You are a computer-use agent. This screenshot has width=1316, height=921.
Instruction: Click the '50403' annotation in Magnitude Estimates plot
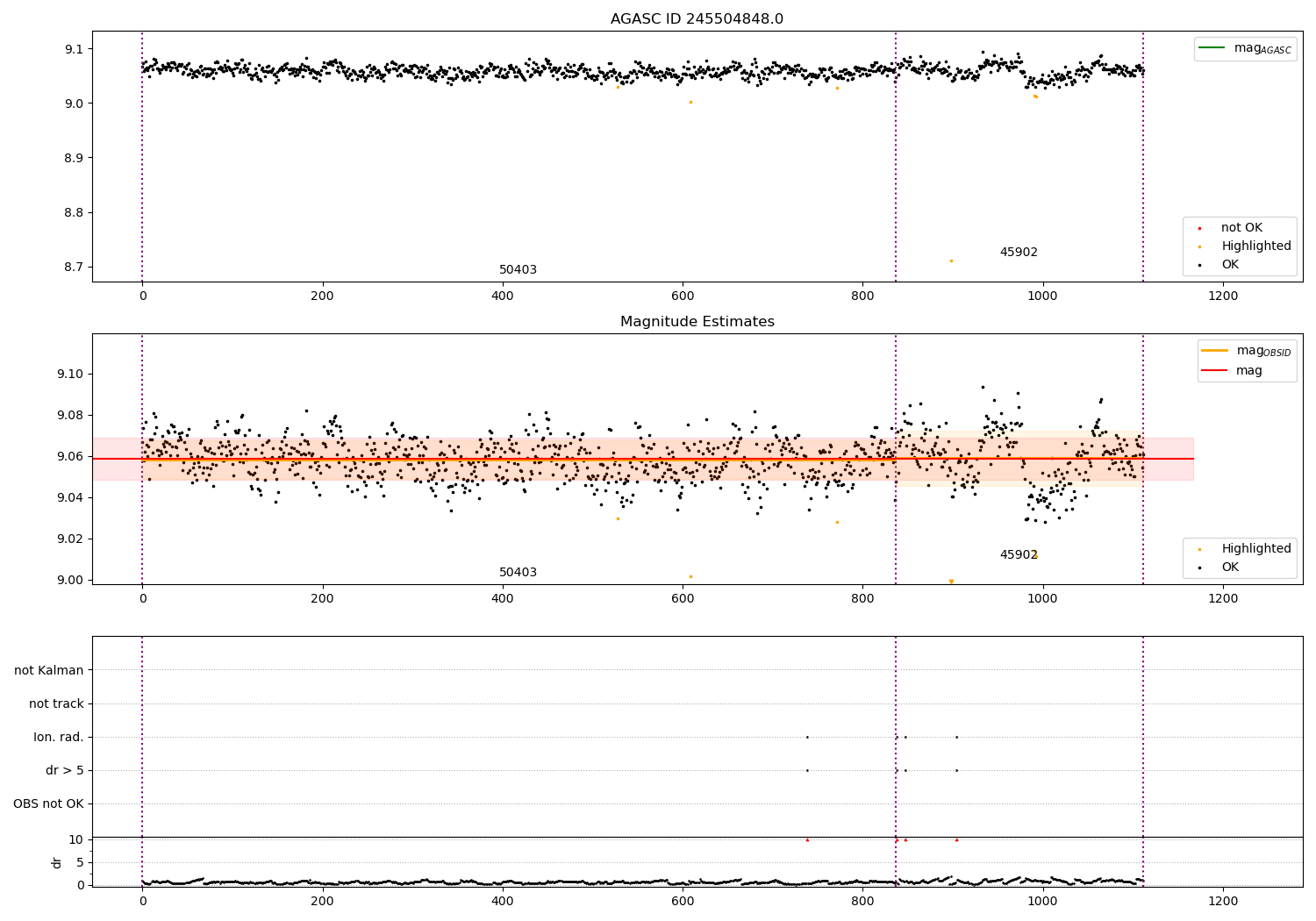click(x=518, y=573)
